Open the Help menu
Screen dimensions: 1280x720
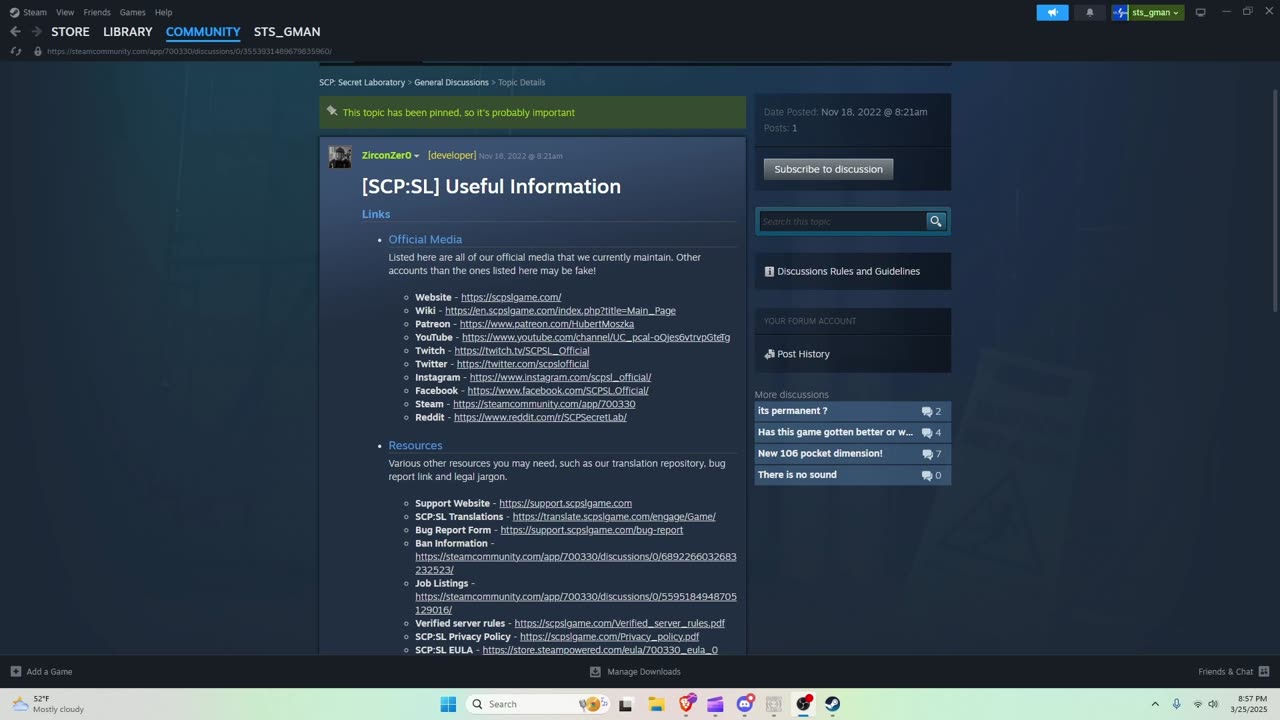coord(163,12)
